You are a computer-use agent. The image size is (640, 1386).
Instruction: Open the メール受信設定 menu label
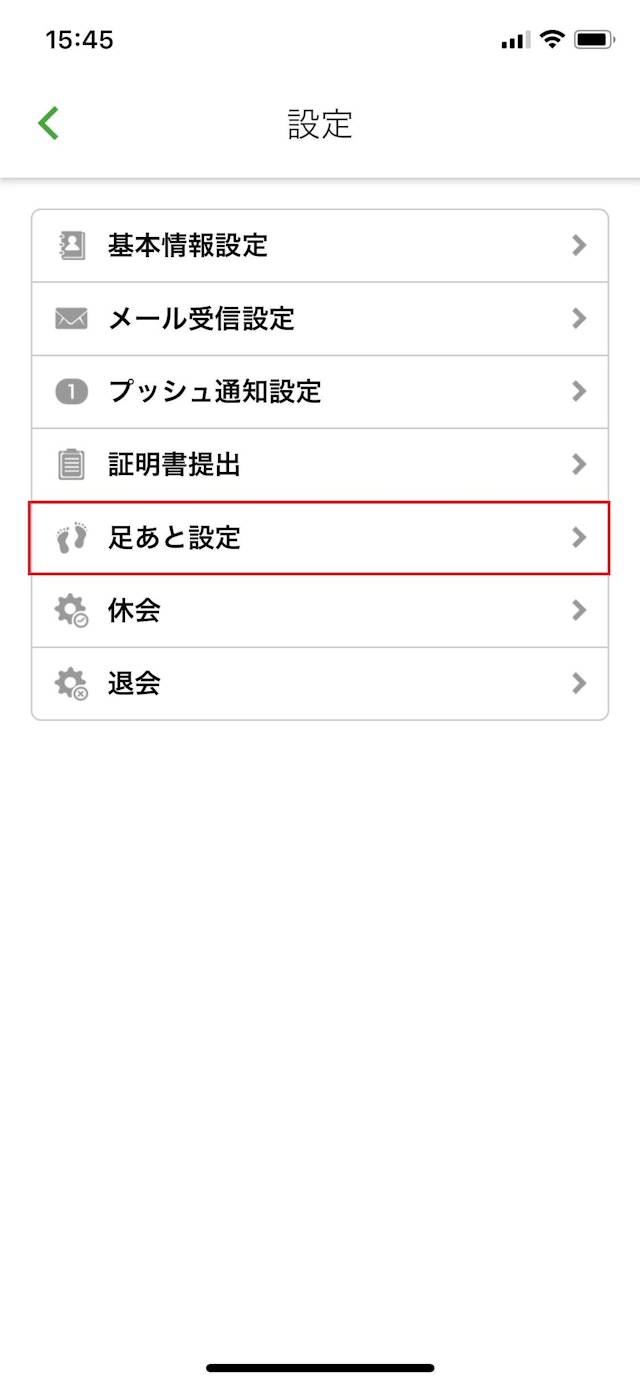(x=201, y=319)
